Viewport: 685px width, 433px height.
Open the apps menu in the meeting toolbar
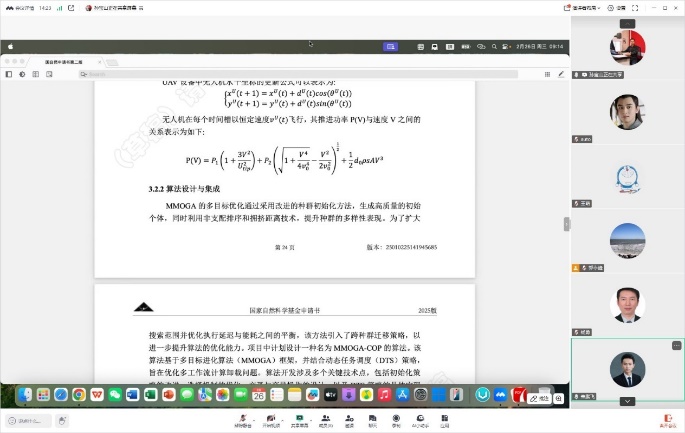444,418
